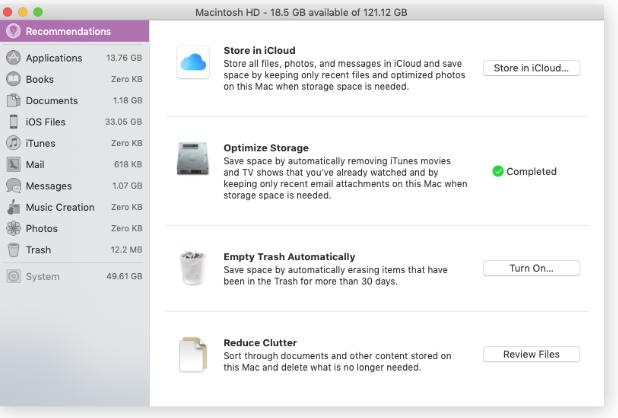Click the Music Creation guitar icon
Viewport: 618px width, 418px height.
(13, 207)
